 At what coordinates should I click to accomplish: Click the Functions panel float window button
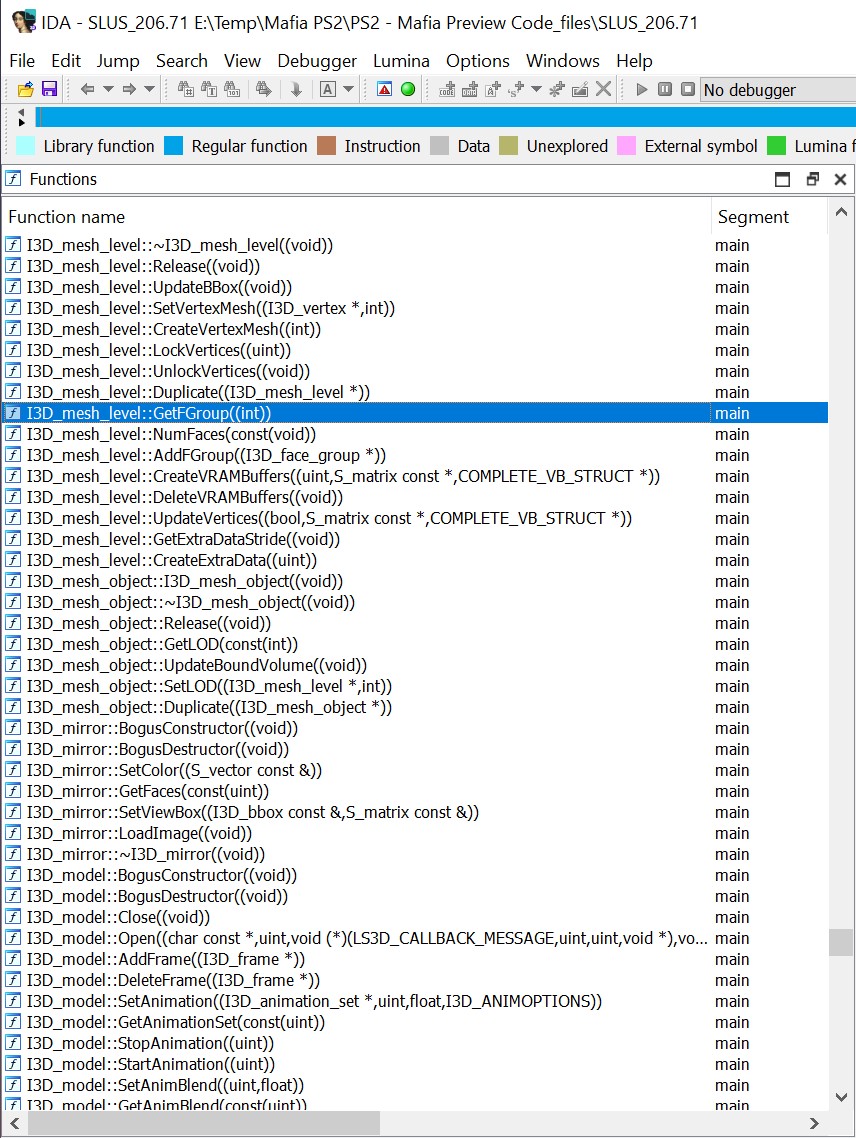(812, 180)
